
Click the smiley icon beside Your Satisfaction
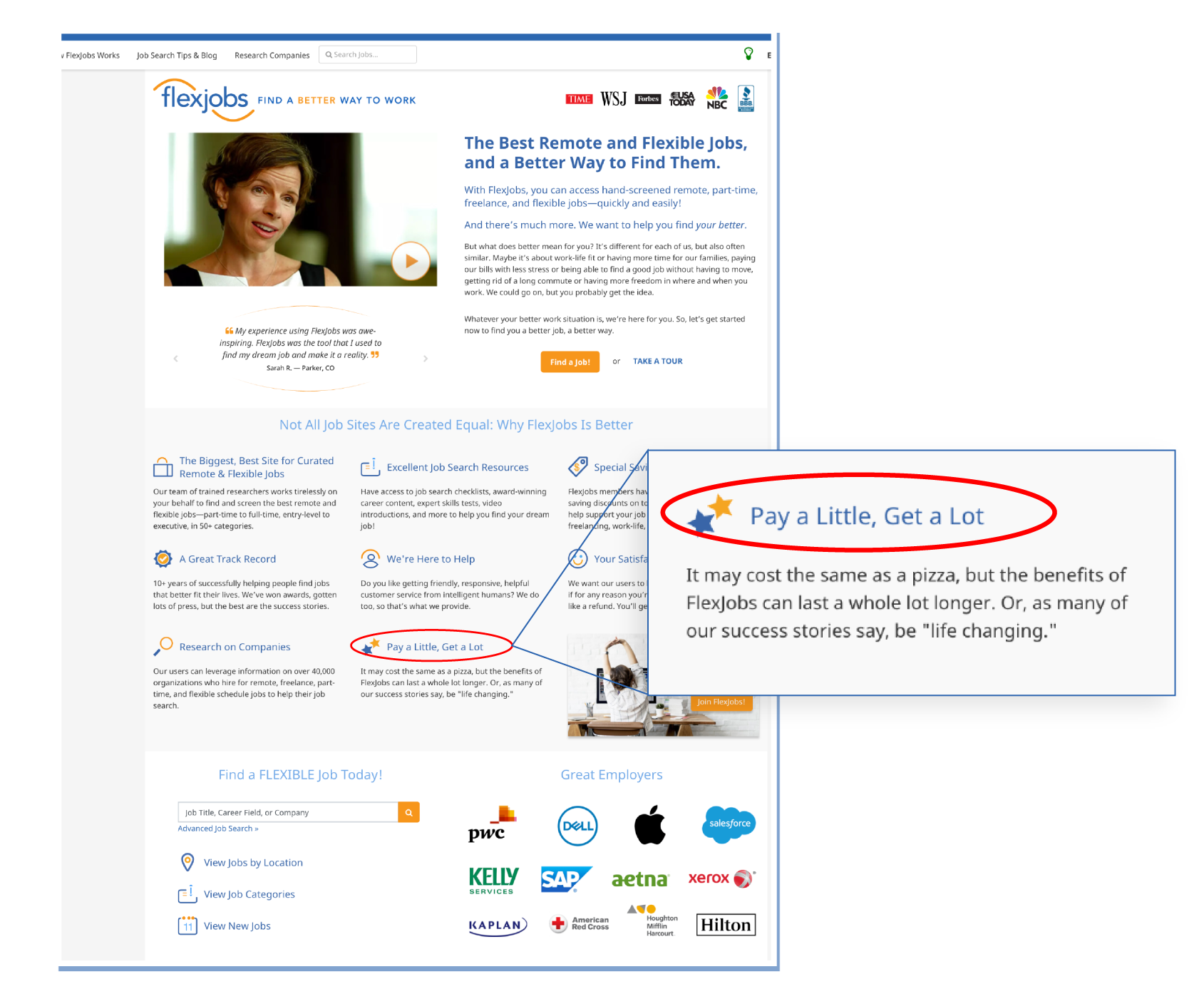point(577,558)
